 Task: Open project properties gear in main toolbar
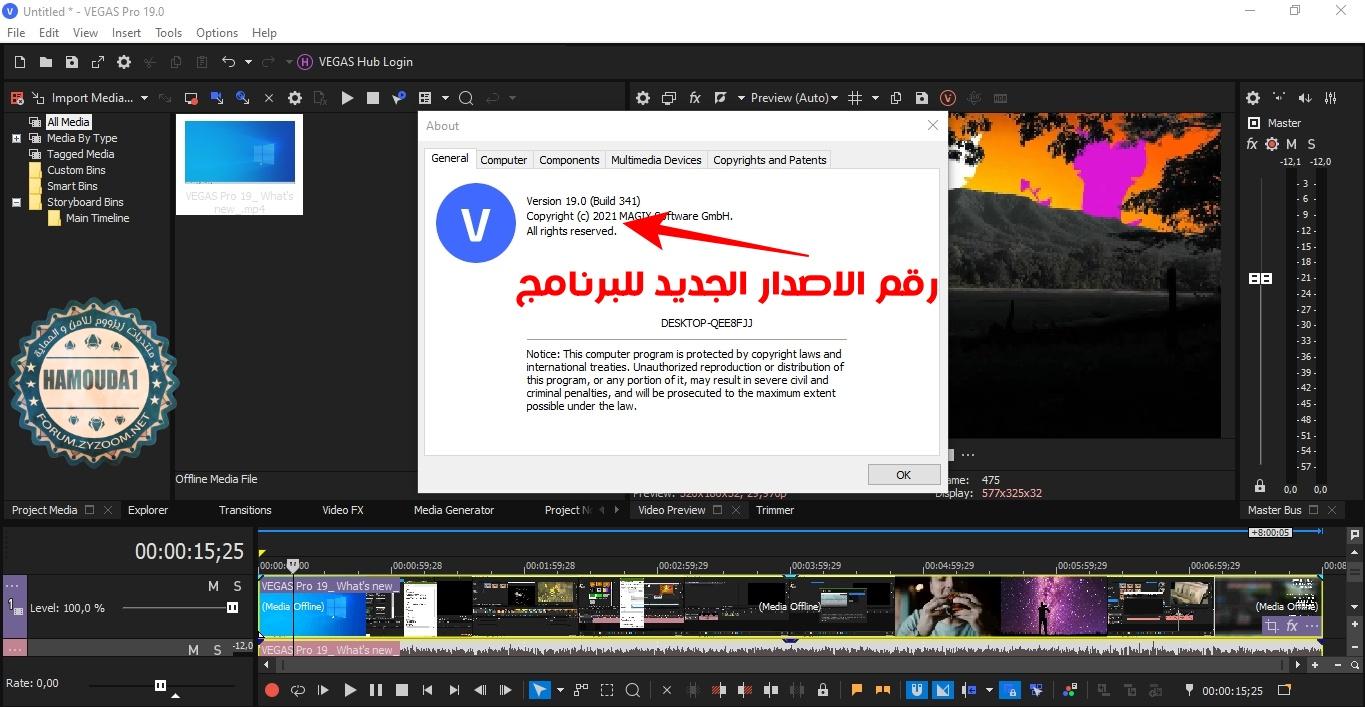pyautogui.click(x=124, y=62)
